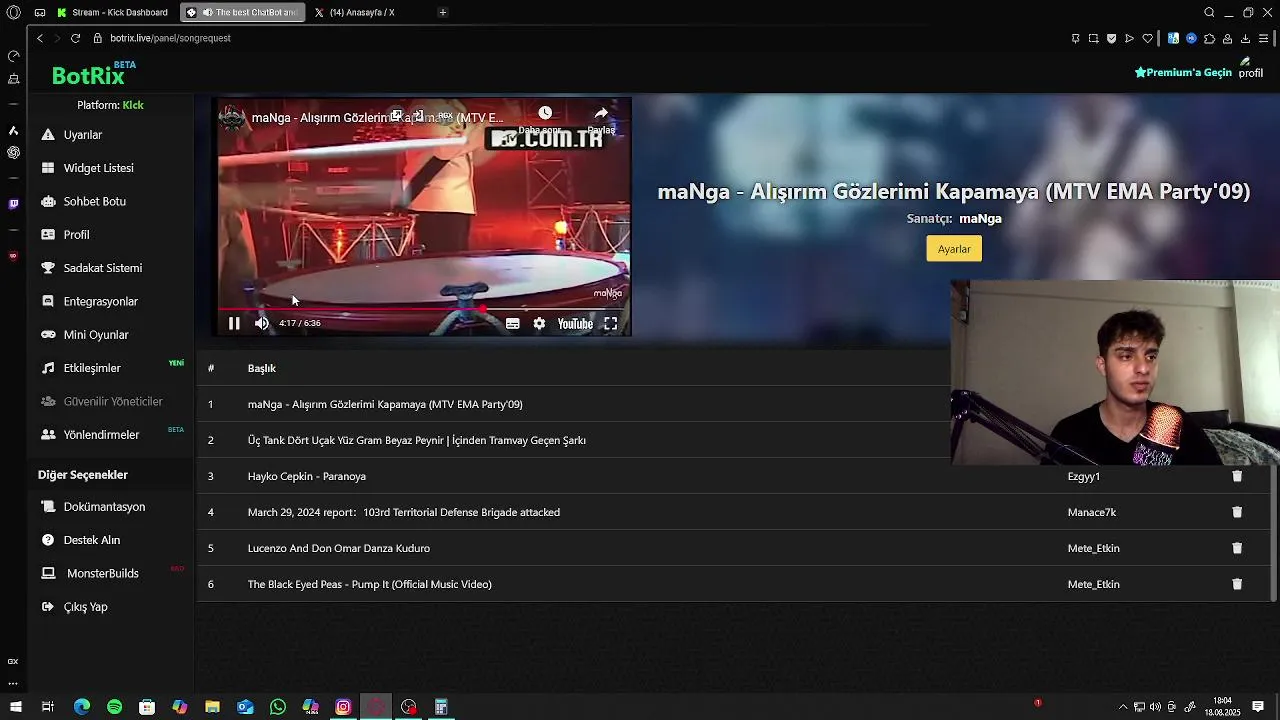Open Instagram from the taskbar
The width and height of the screenshot is (1280, 720).
pos(343,707)
